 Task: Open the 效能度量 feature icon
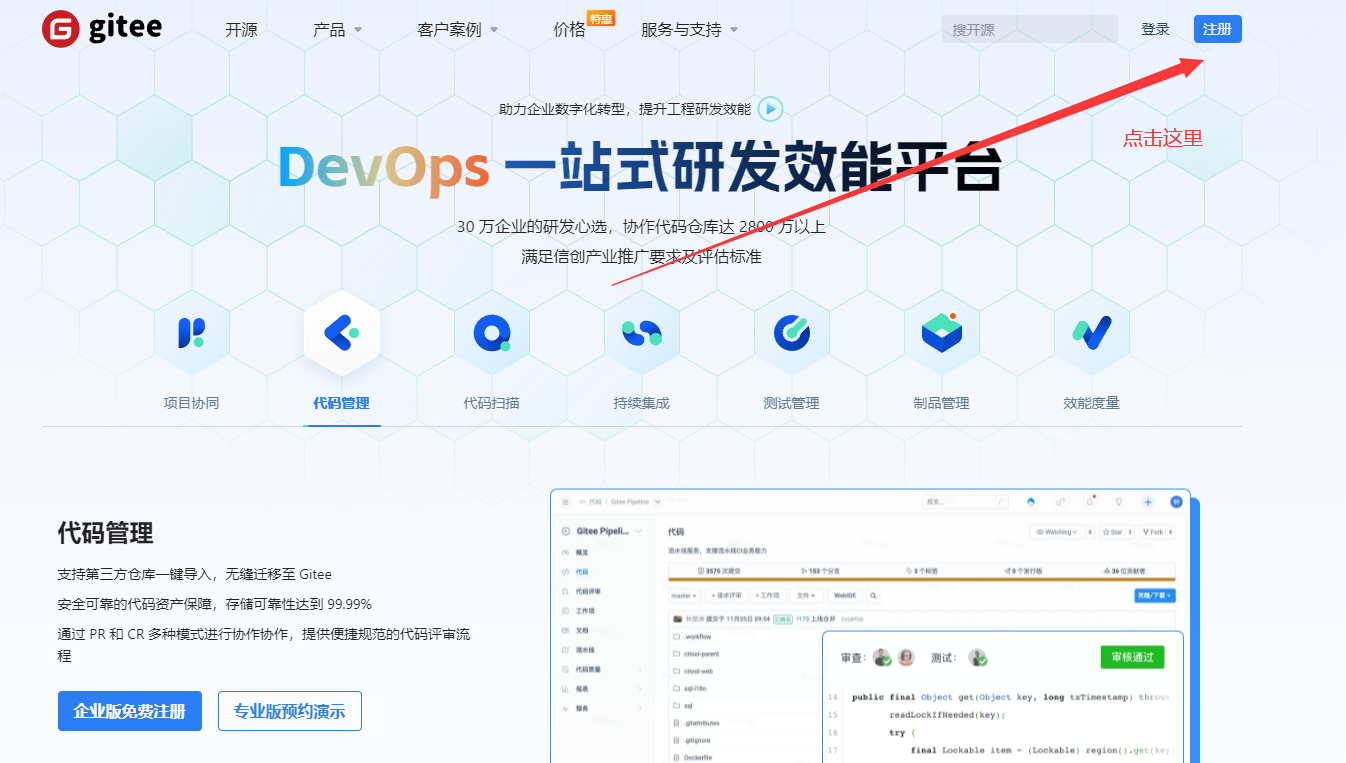[x=1091, y=333]
